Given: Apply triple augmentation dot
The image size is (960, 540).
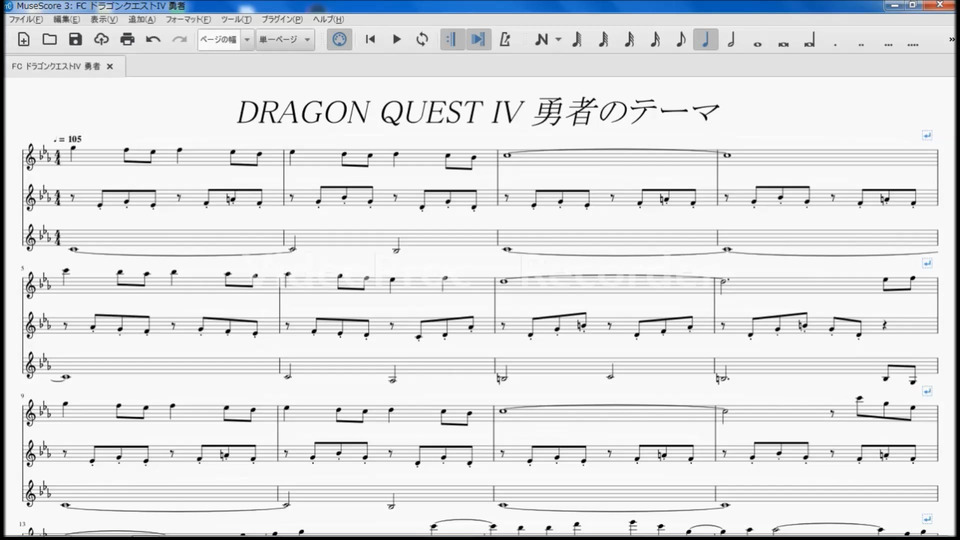Looking at the screenshot, I should pyautogui.click(x=888, y=43).
